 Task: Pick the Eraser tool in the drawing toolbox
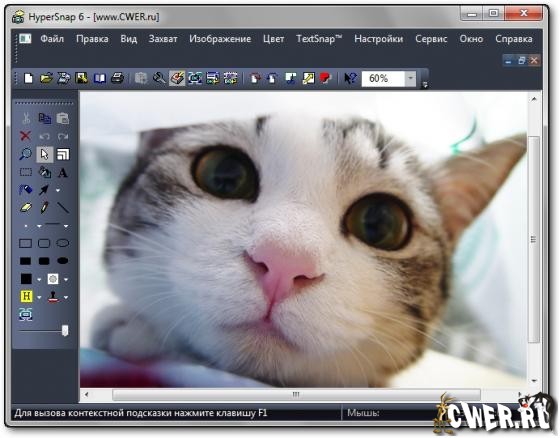point(25,208)
